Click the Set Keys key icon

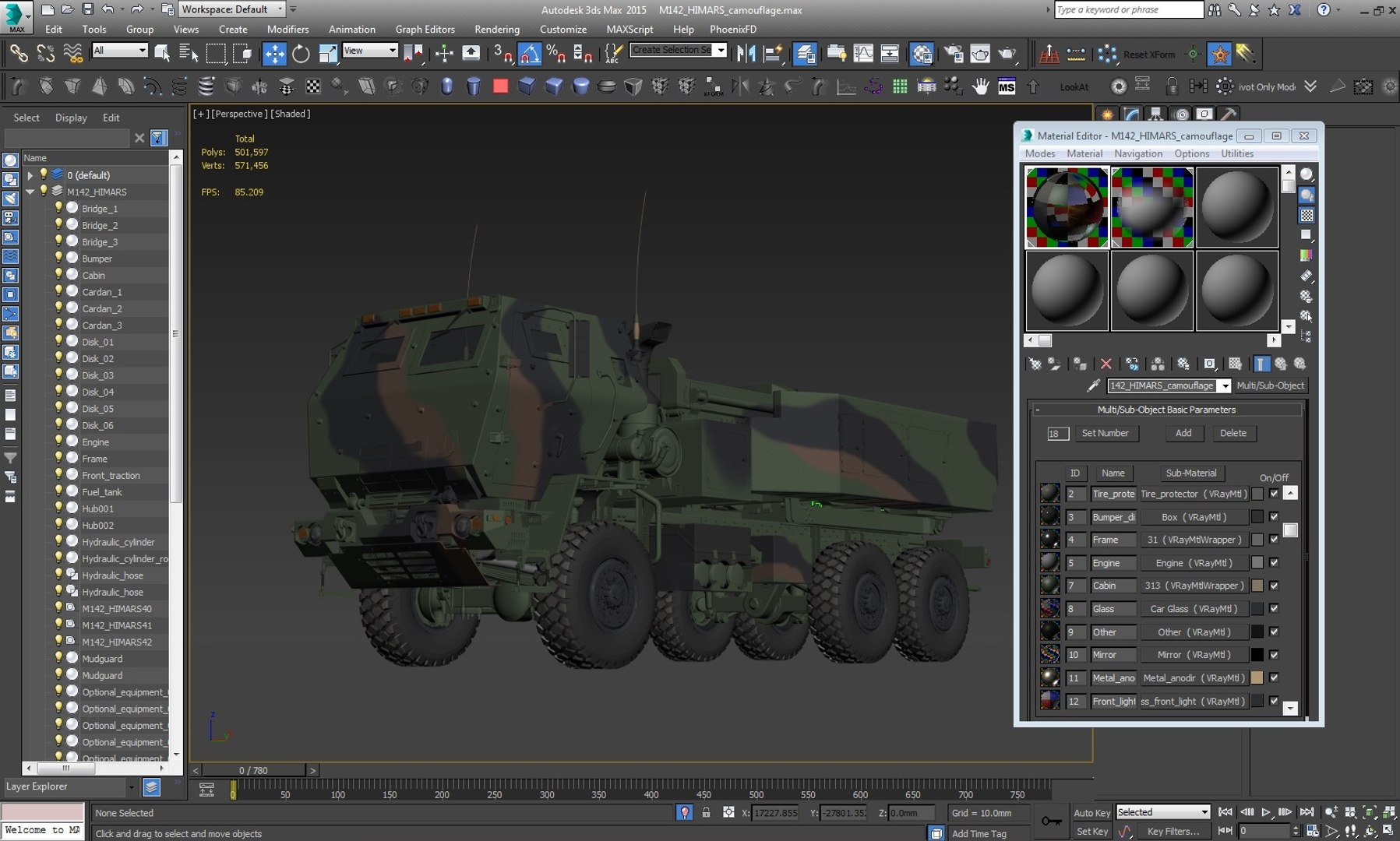pyautogui.click(x=1051, y=821)
